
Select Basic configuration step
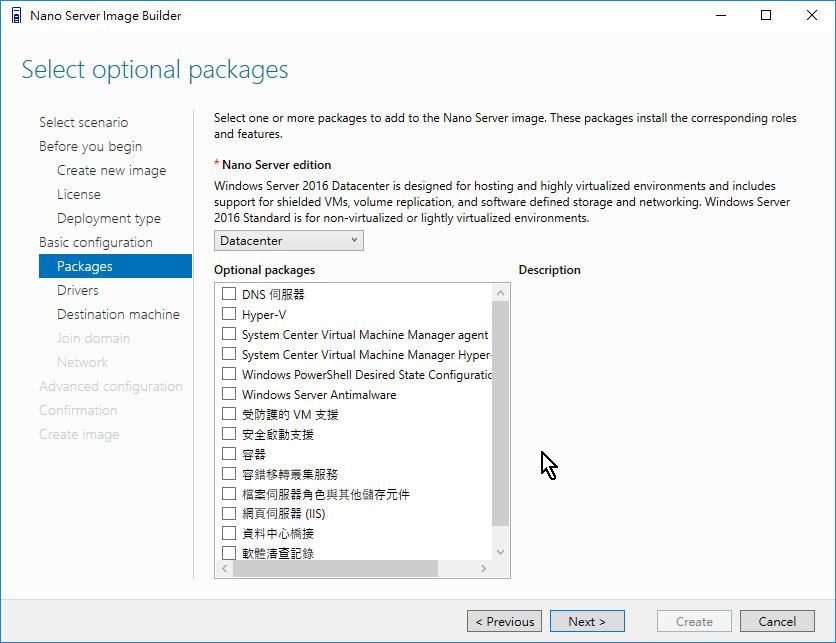tap(95, 242)
